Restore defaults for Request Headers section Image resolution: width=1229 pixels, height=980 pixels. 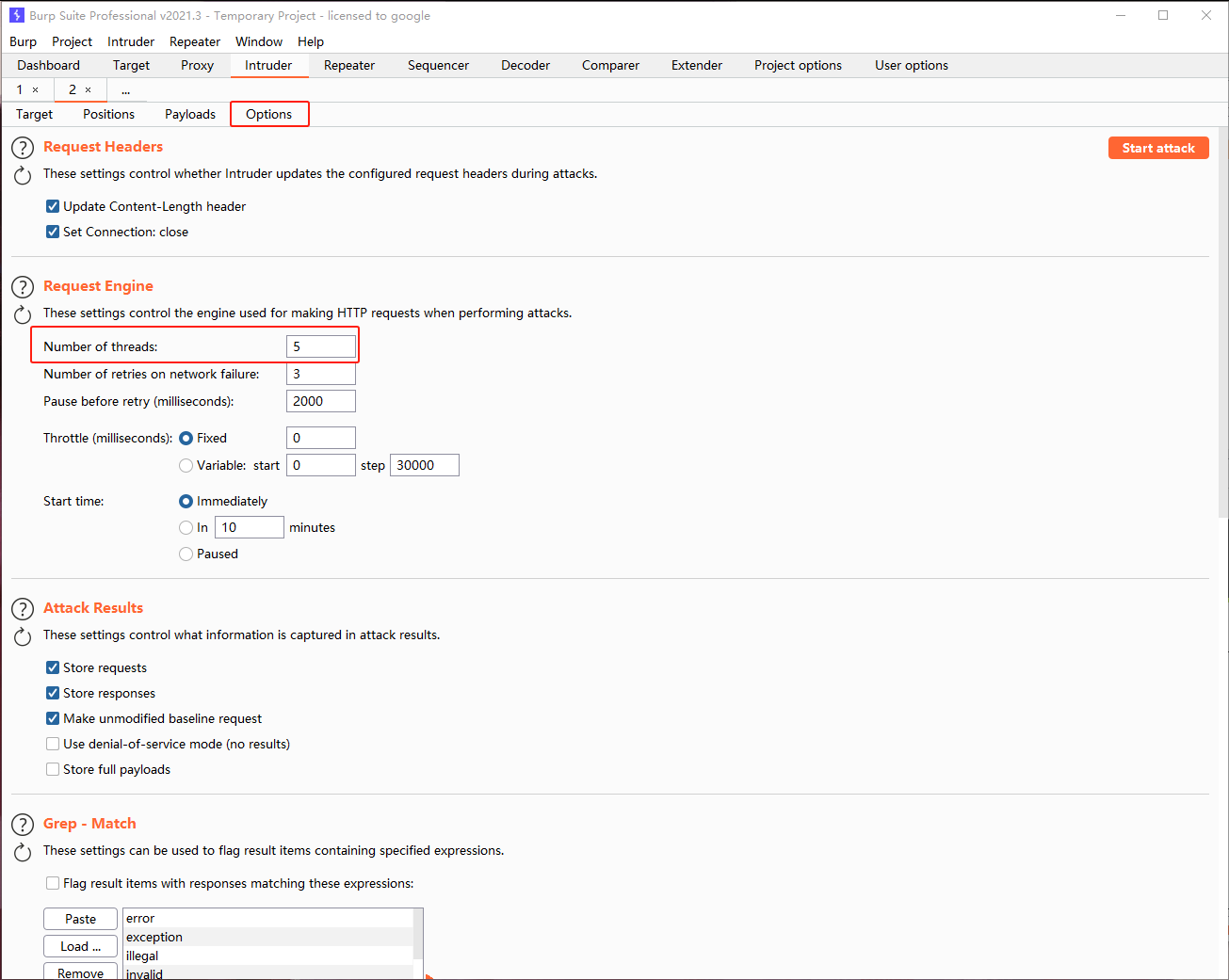point(23,175)
